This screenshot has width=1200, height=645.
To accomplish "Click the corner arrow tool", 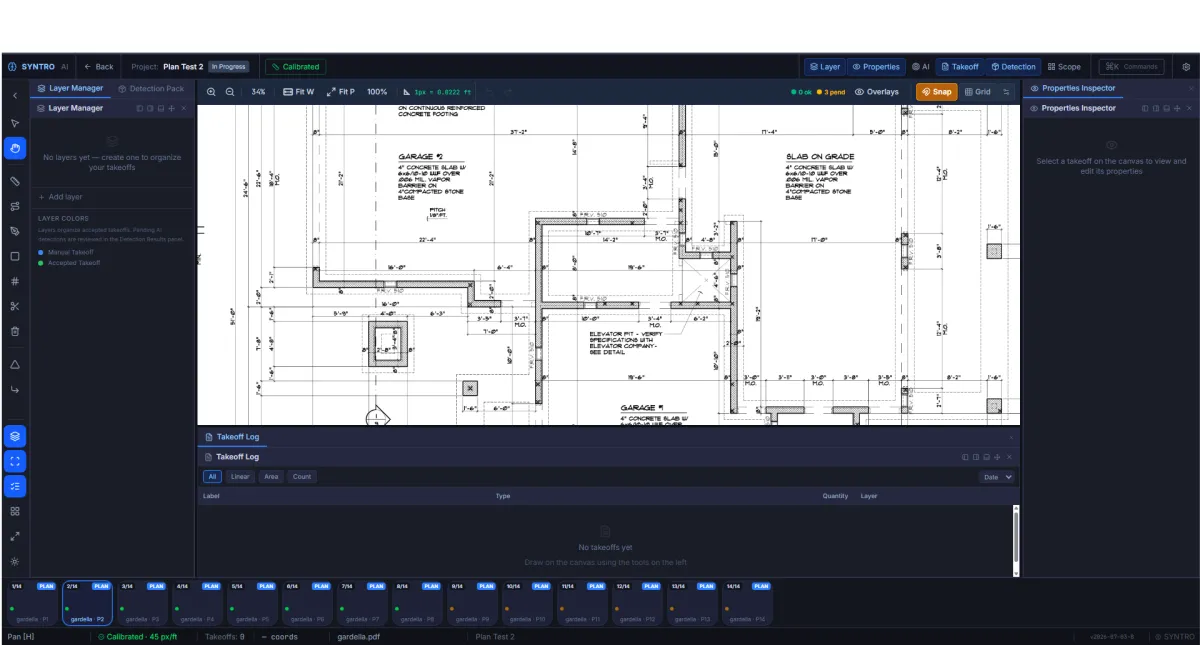I will [x=15, y=389].
